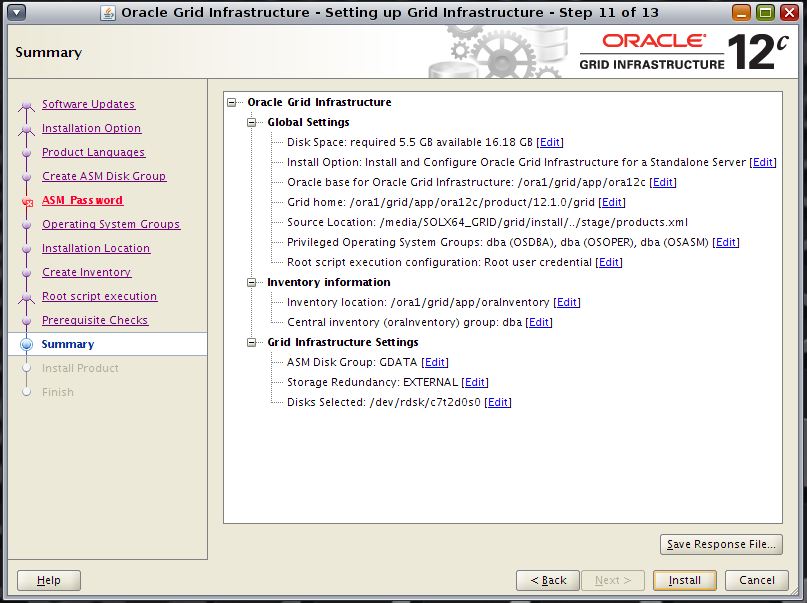This screenshot has height=603, width=807.
Task: Go to Root script execution step
Action: pos(100,296)
